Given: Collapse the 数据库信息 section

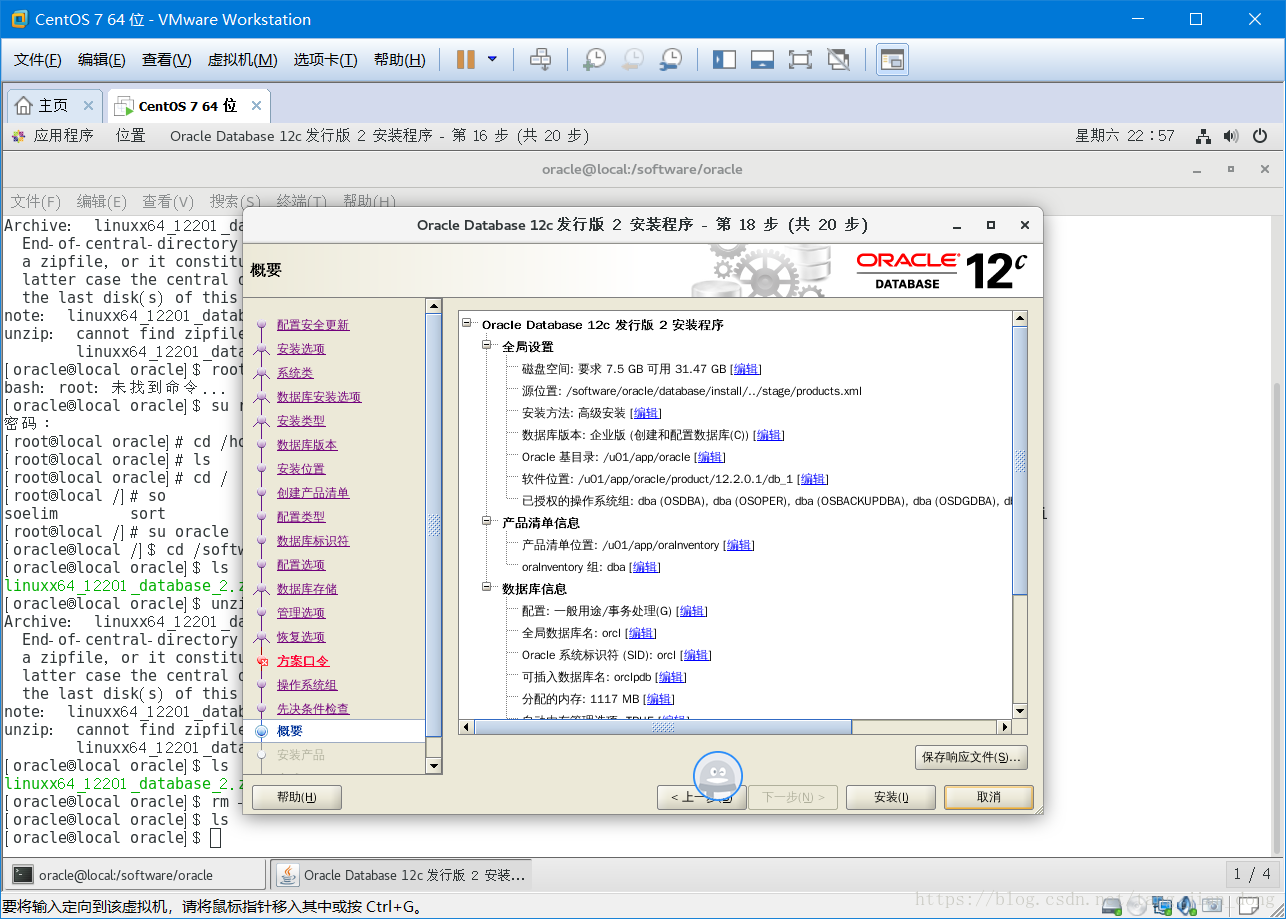Looking at the screenshot, I should click(x=488, y=588).
